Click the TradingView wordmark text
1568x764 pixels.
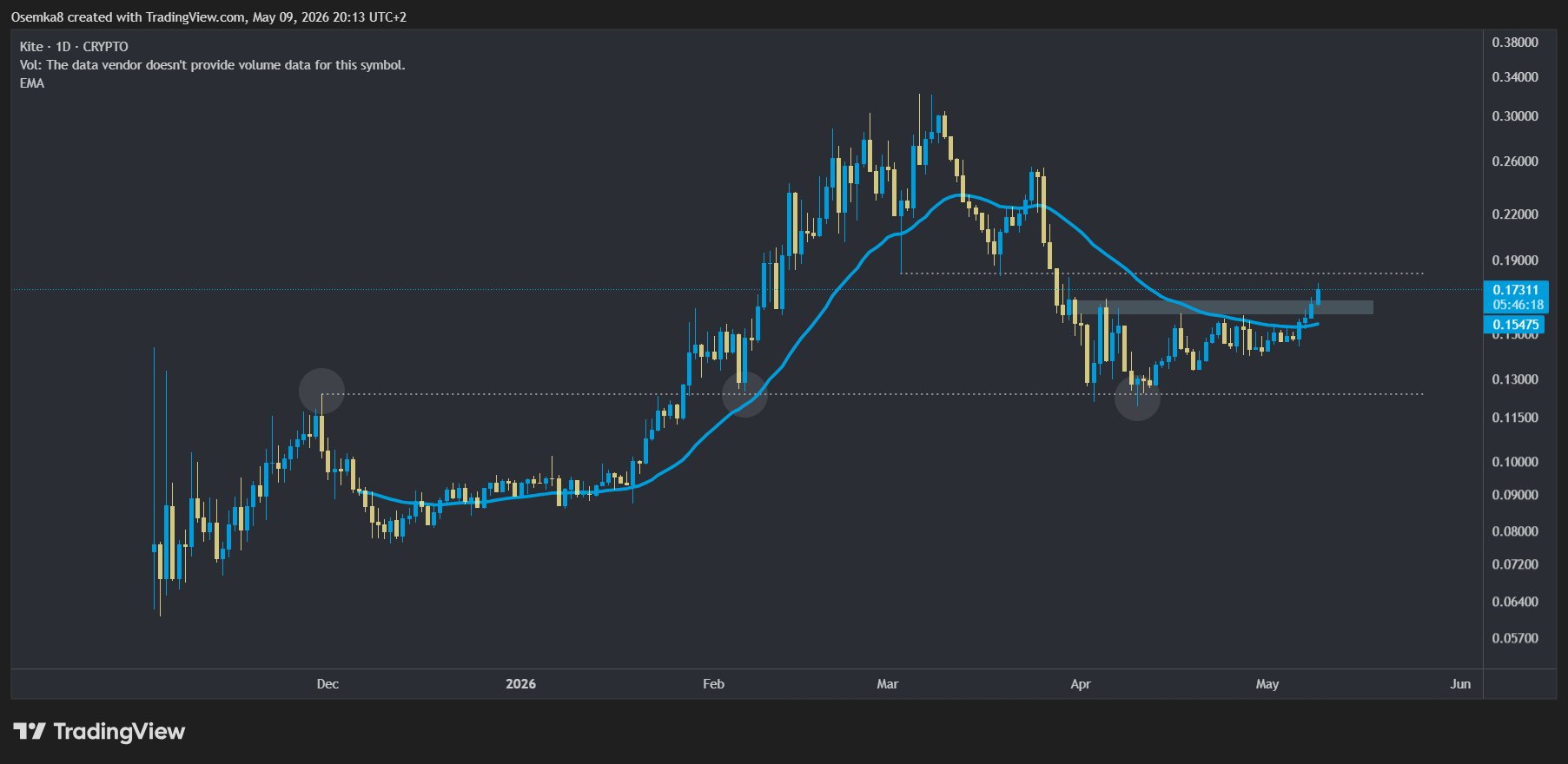(x=119, y=732)
